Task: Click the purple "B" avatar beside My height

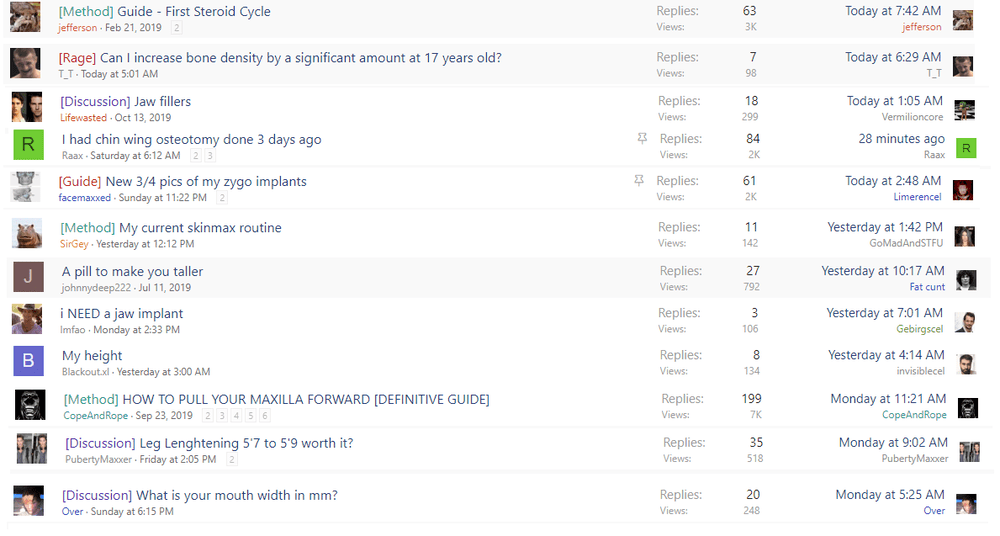Action: pyautogui.click(x=28, y=361)
